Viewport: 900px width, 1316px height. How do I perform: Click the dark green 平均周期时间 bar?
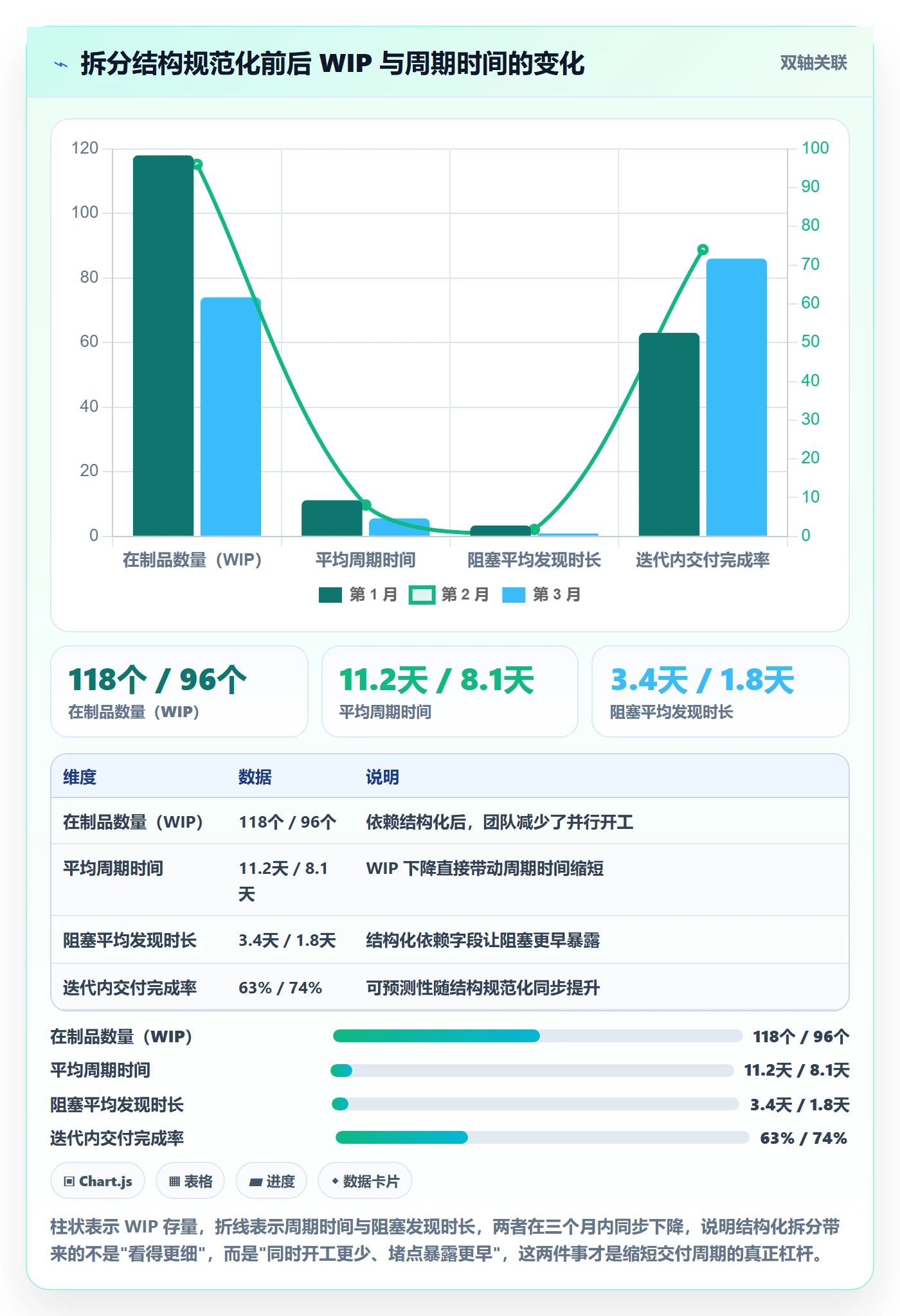(x=332, y=518)
